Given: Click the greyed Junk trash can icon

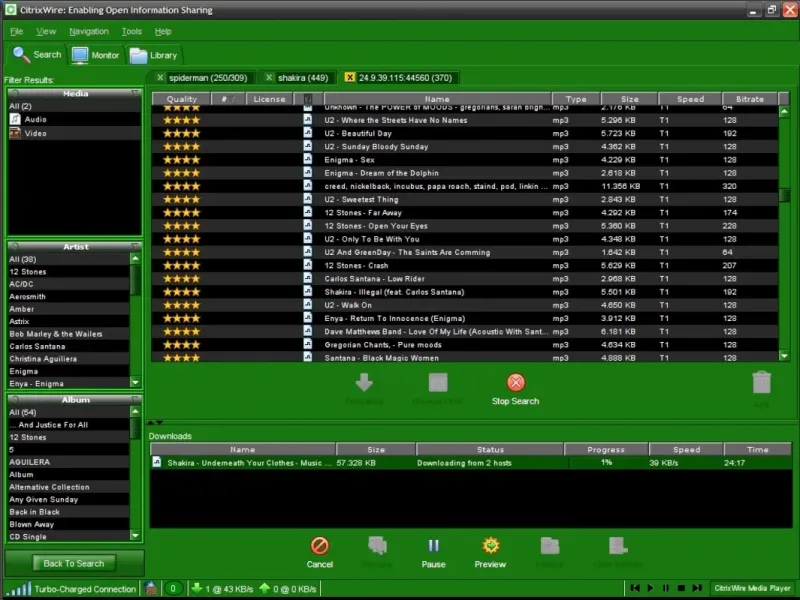Looking at the screenshot, I should pyautogui.click(x=761, y=382).
